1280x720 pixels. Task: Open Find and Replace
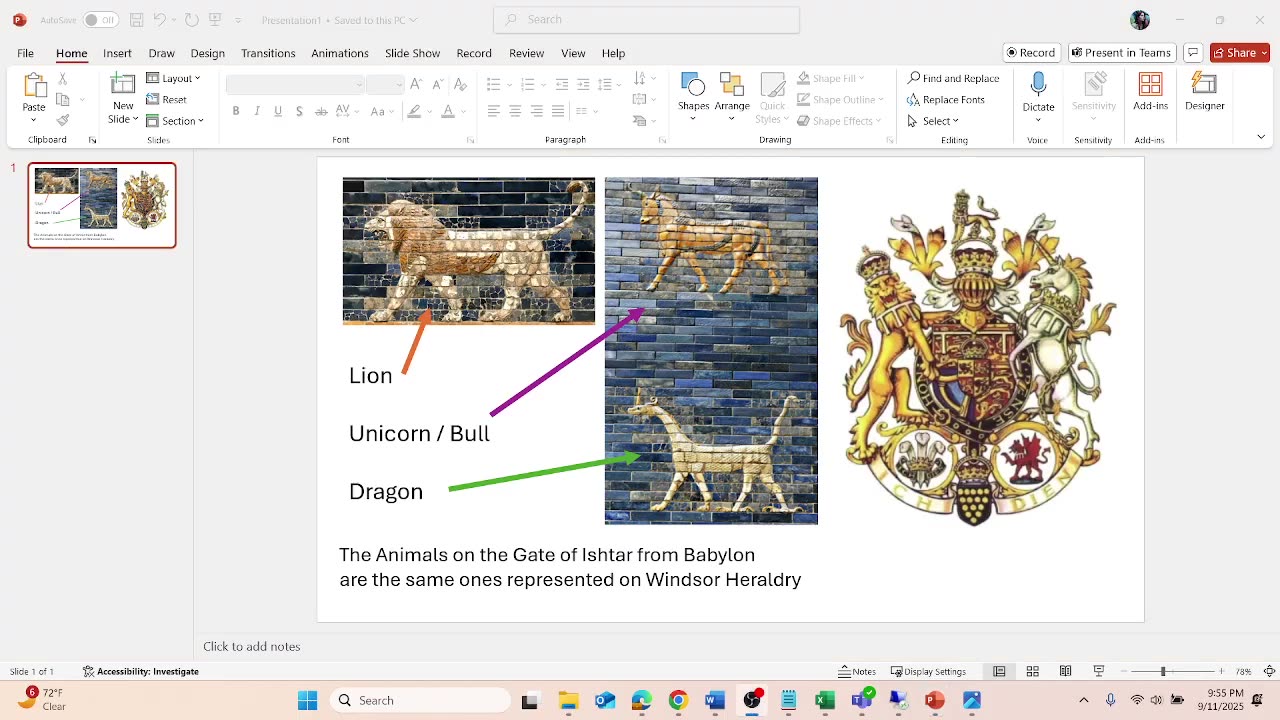click(x=953, y=78)
